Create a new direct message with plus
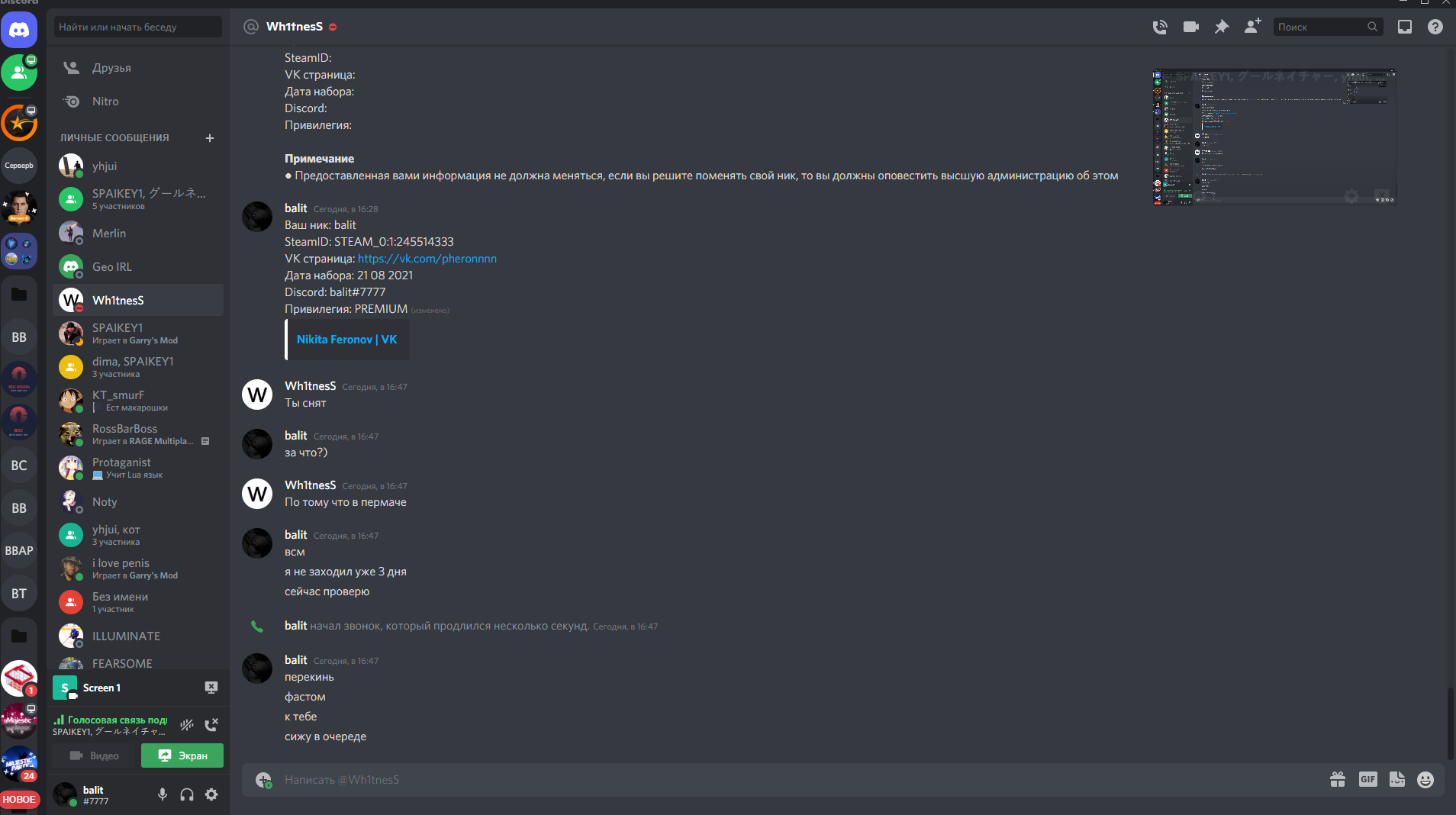This screenshot has height=815, width=1456. (210, 138)
